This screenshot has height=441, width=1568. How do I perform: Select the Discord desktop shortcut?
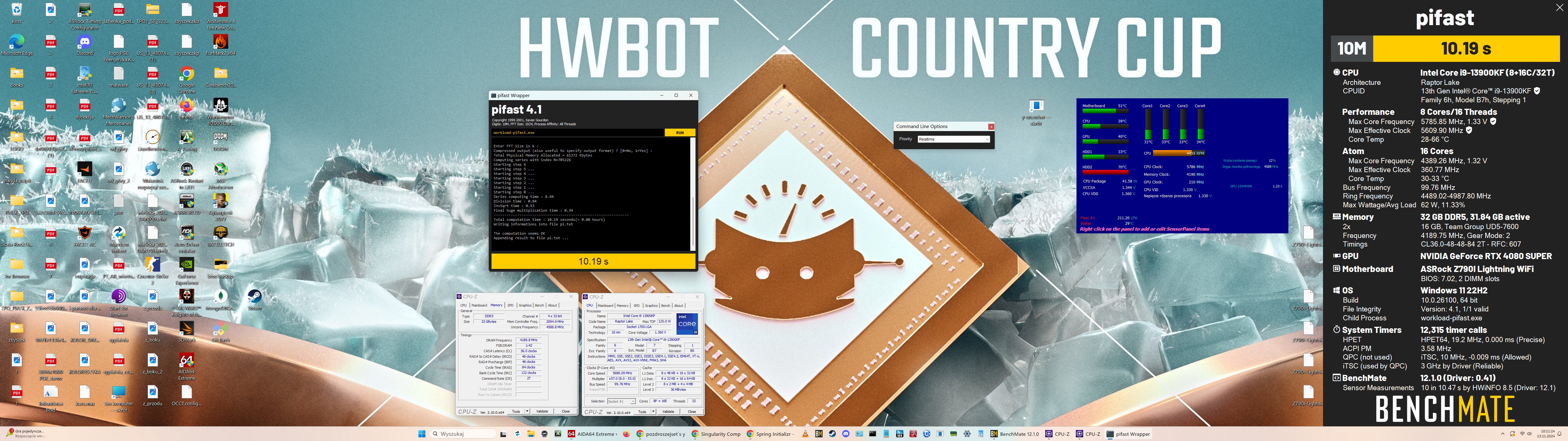(x=85, y=45)
